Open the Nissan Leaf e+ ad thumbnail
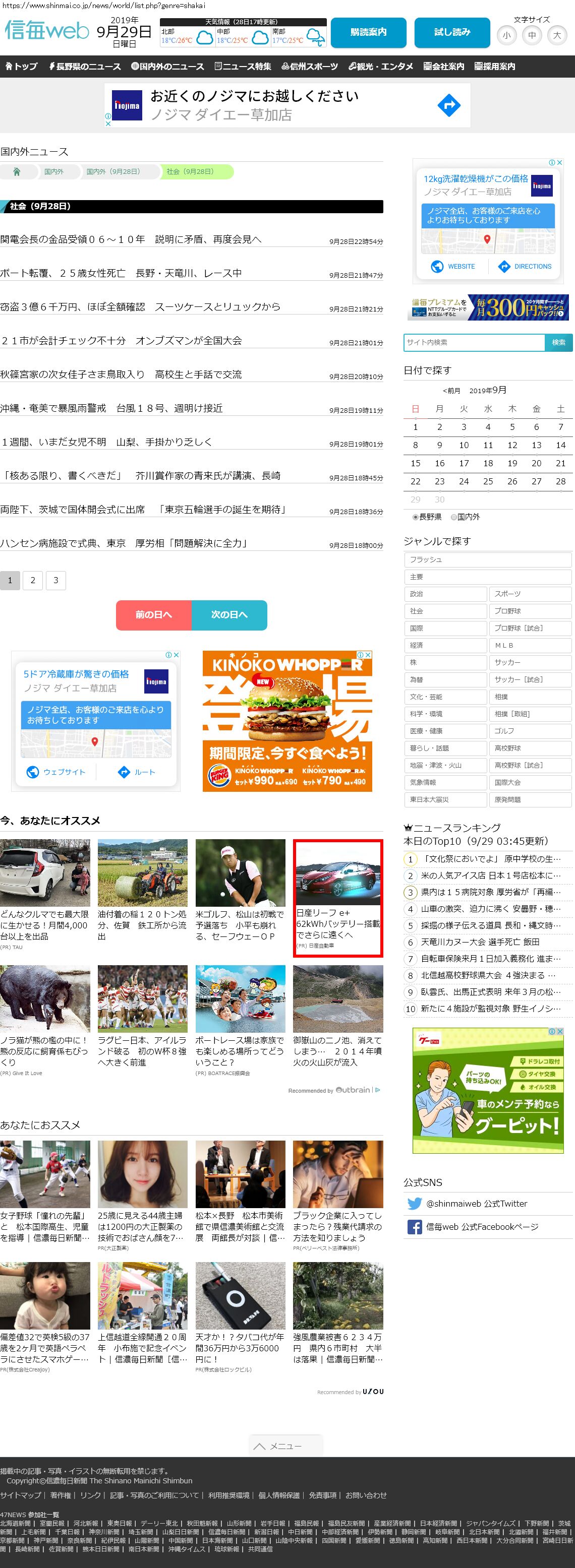 coord(337,873)
